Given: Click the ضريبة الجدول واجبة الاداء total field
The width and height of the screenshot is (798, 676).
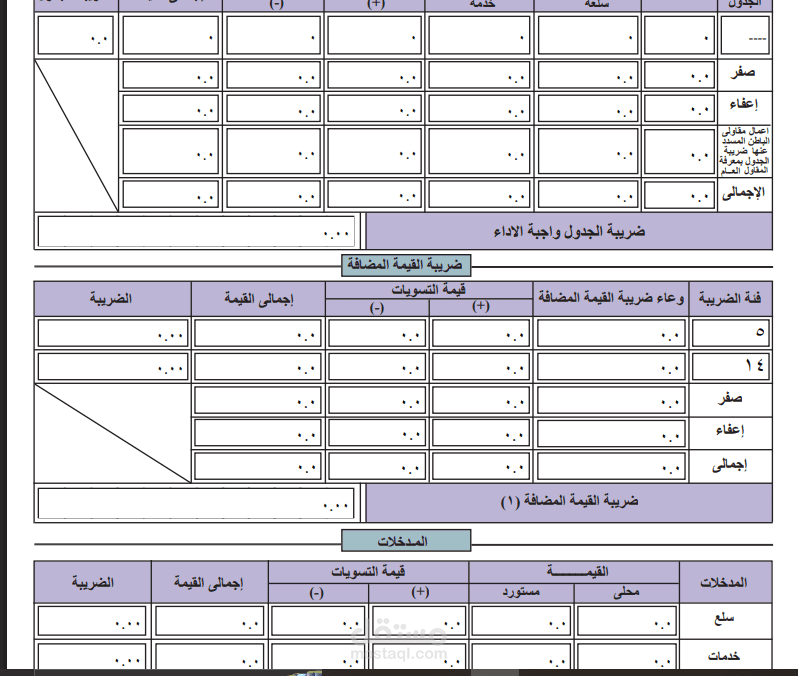Looking at the screenshot, I should [x=196, y=232].
